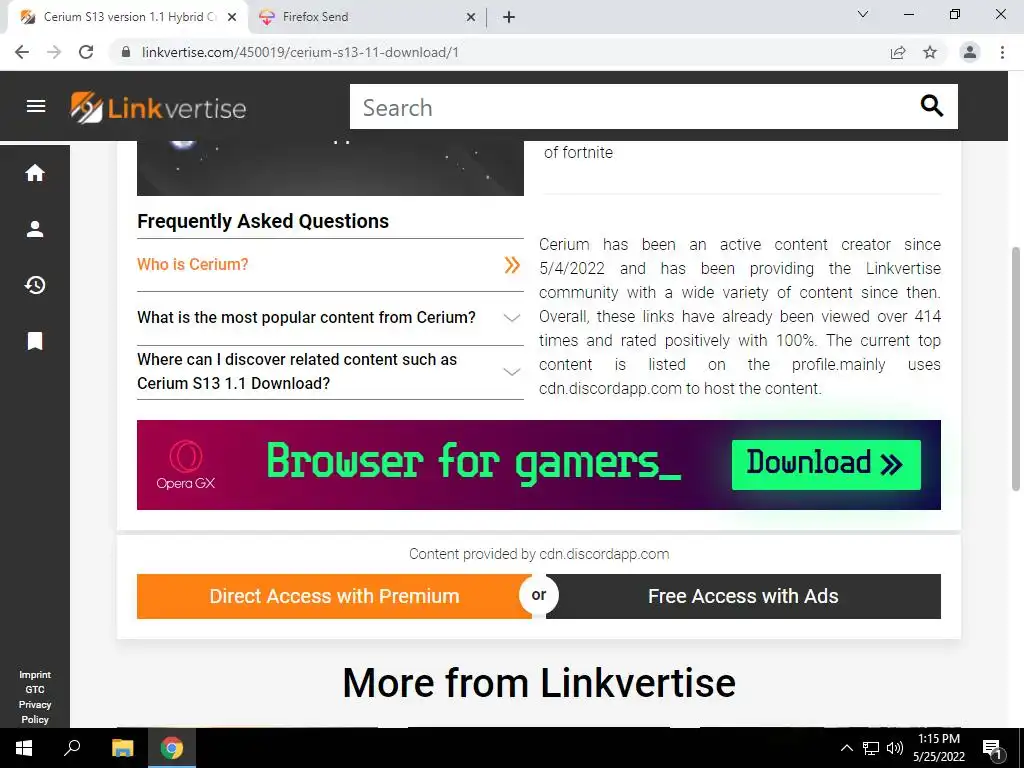Click the URL address bar
The height and width of the screenshot is (768, 1024).
(496, 52)
